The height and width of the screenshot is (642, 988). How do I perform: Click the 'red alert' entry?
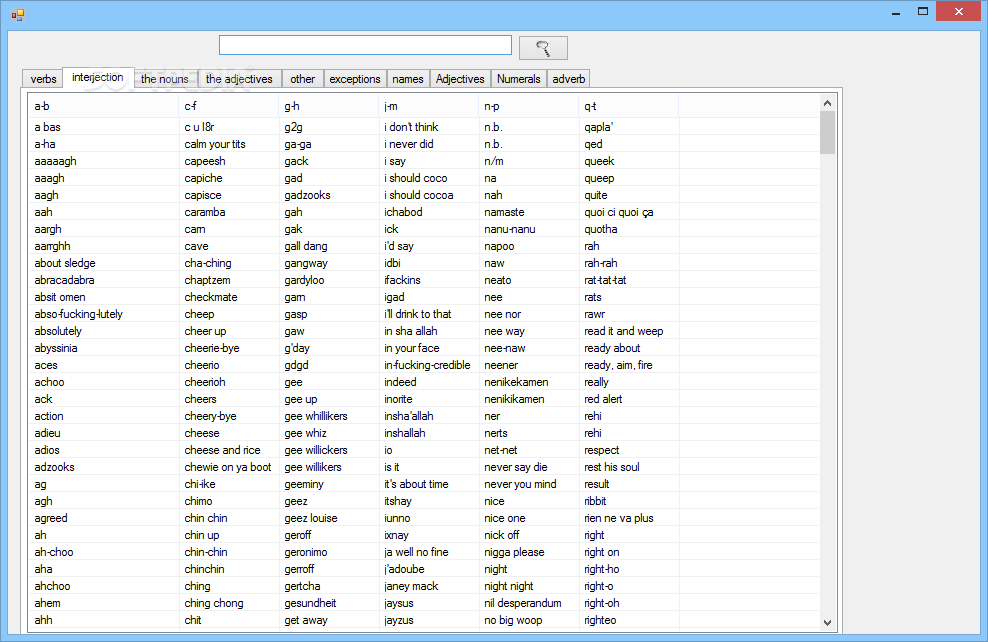tap(603, 399)
